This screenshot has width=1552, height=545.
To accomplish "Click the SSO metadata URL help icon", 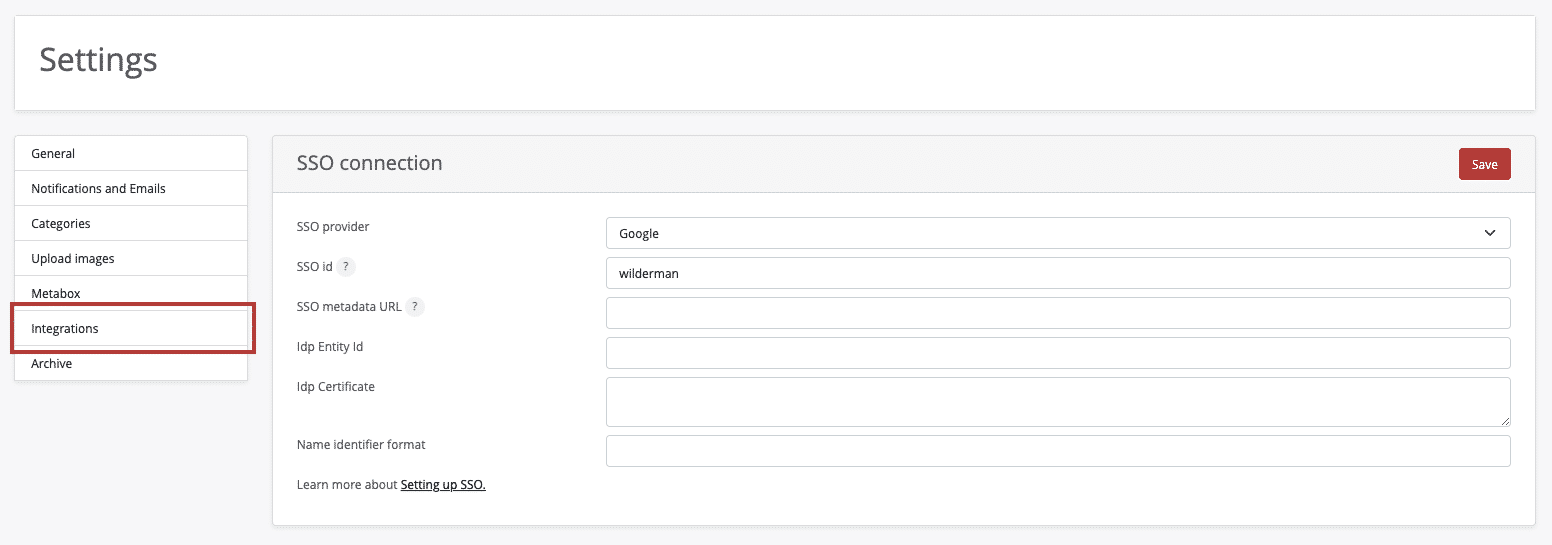I will [x=415, y=307].
